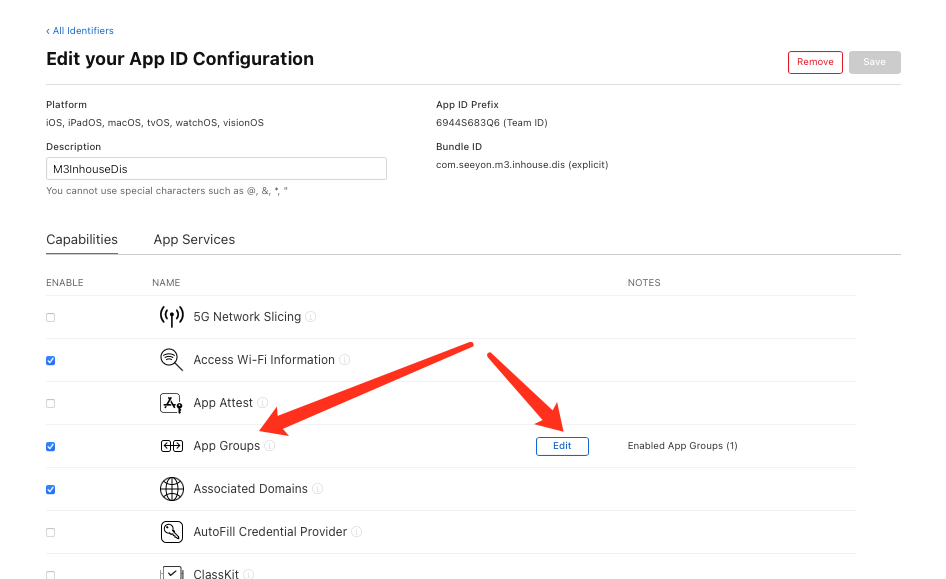Screen dimensions: 946x579
Task: Open info tooltip for 5G Network Slicing
Action: pyautogui.click(x=311, y=317)
